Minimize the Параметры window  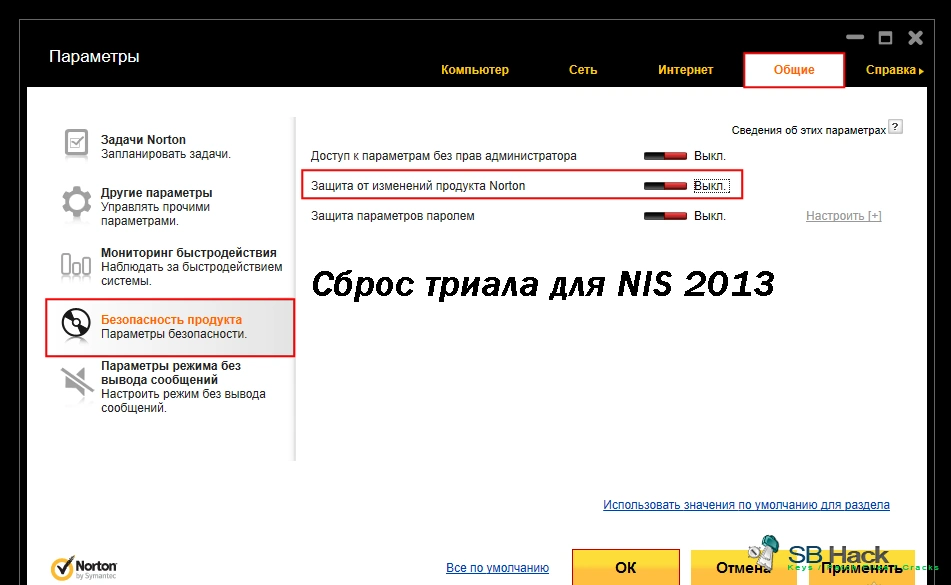[x=855, y=38]
